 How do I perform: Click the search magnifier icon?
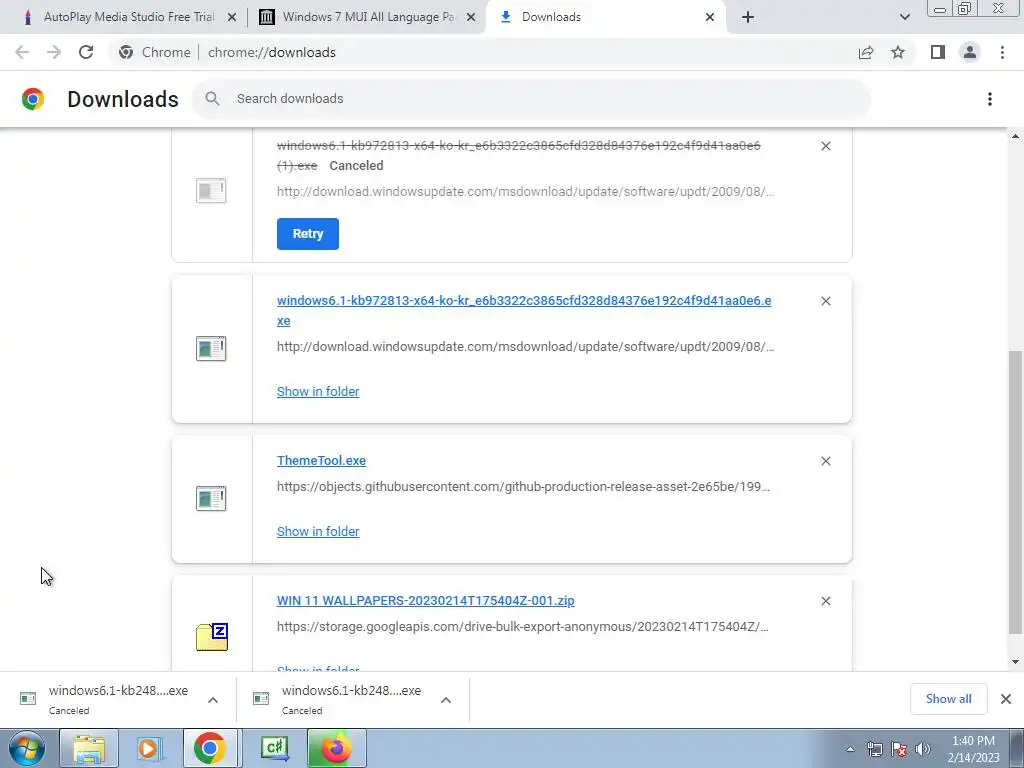pos(212,99)
